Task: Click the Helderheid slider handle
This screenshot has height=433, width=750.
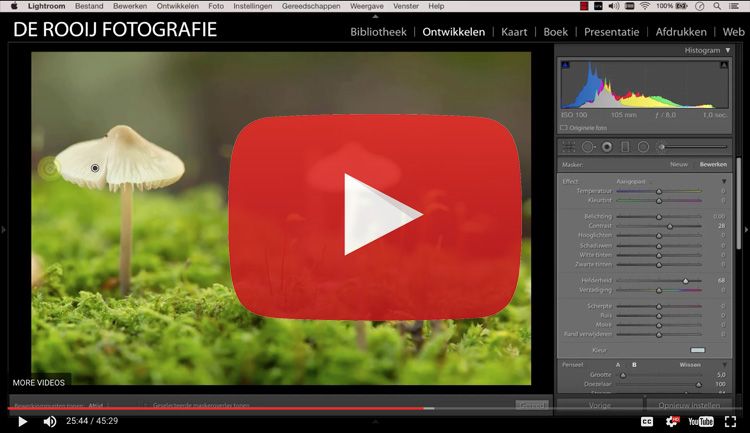Action: tap(685, 280)
